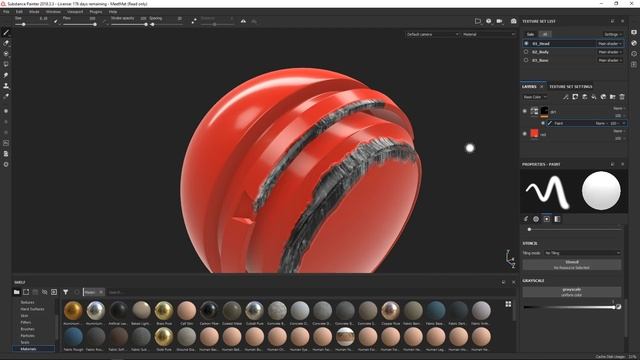The image size is (640, 360).
Task: Select stencil properties tab icon
Action: click(547, 219)
